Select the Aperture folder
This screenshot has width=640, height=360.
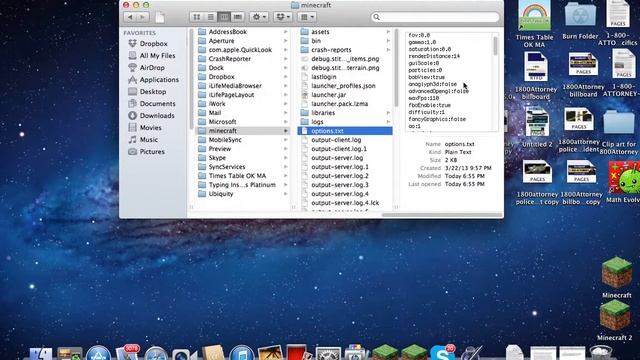(x=242, y=41)
